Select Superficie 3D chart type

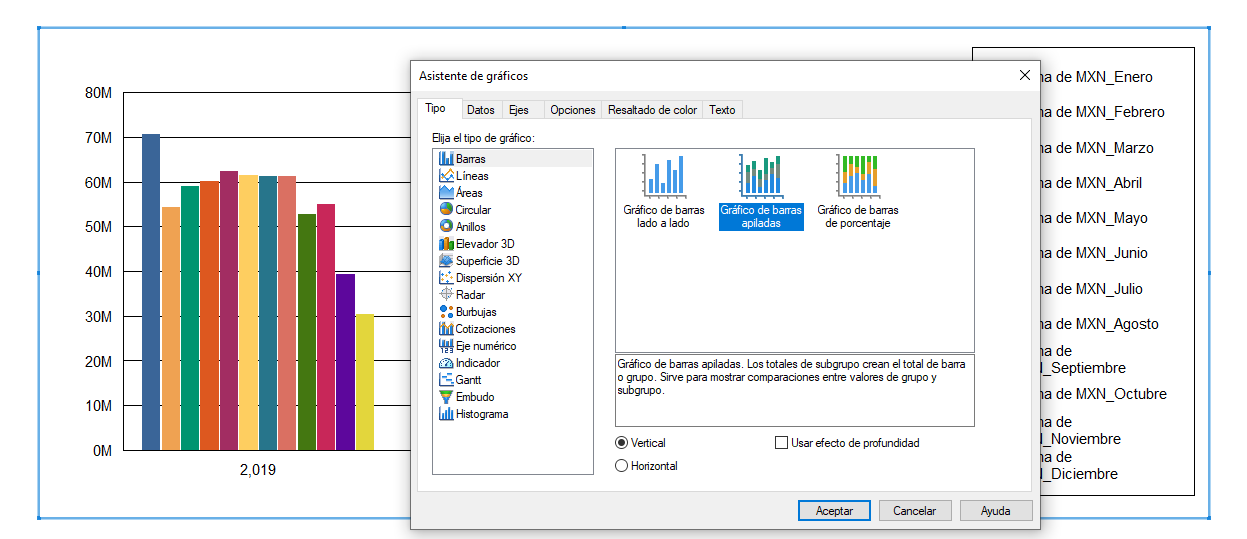click(479, 261)
